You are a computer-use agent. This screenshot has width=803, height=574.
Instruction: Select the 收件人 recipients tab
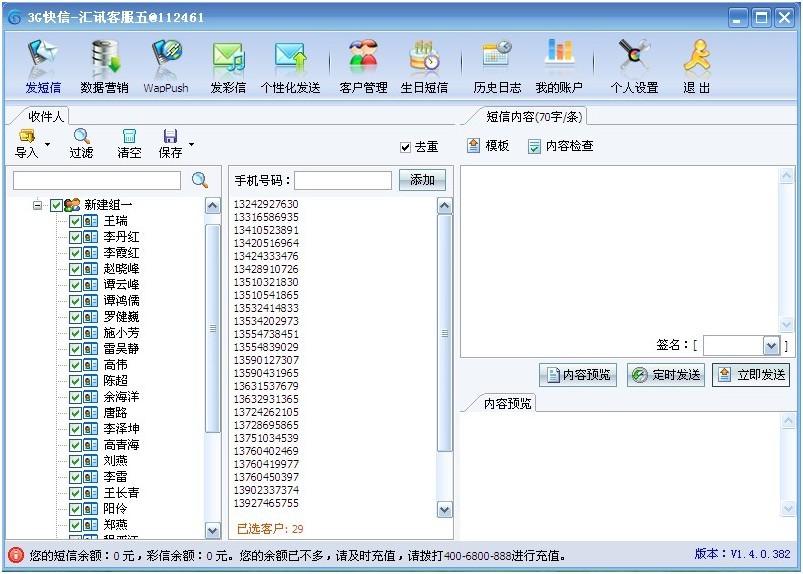(45, 117)
